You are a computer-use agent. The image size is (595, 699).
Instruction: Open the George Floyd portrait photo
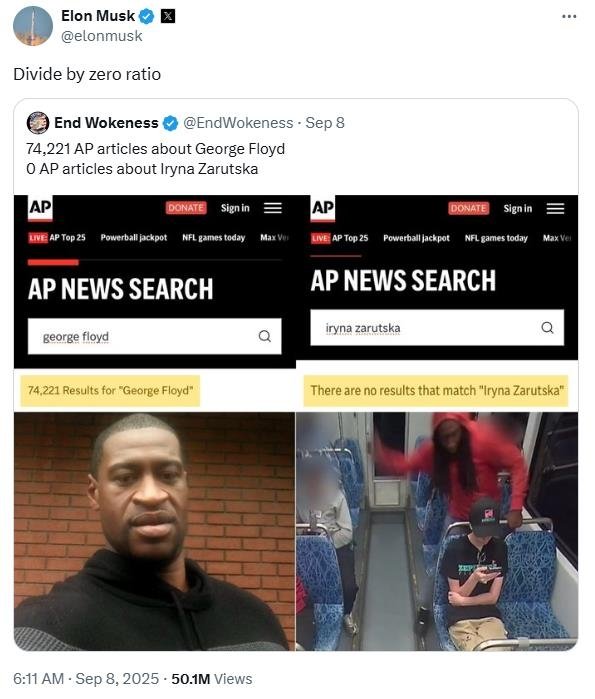(154, 531)
